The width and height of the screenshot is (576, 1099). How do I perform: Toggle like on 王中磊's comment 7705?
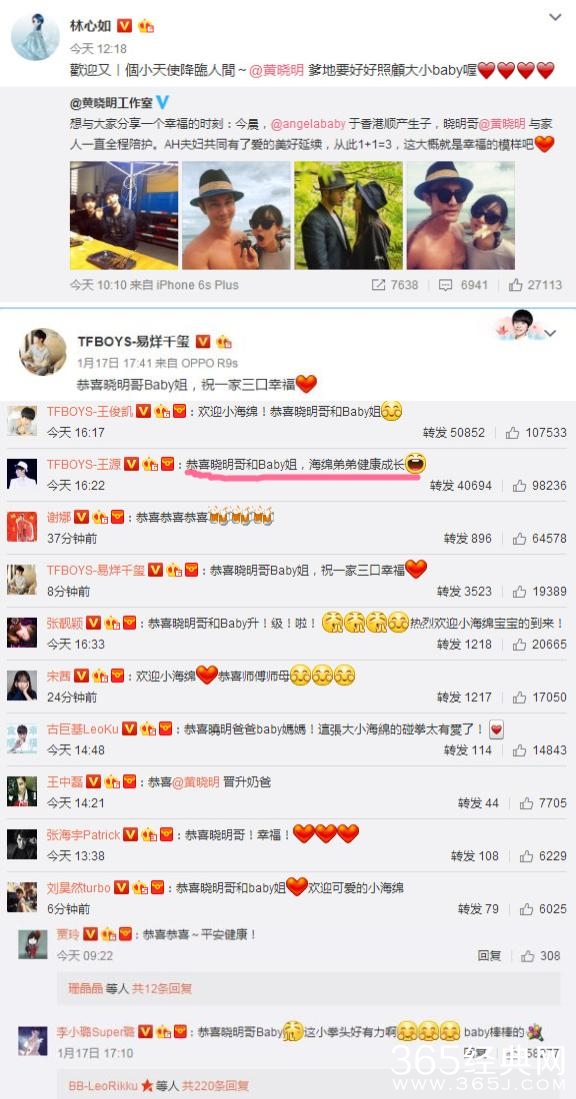coord(526,803)
